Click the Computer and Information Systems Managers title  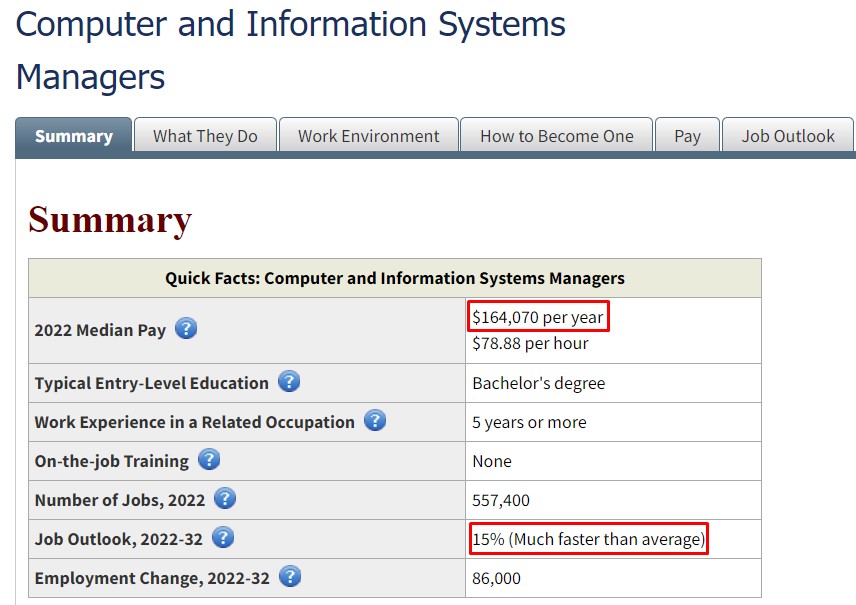pos(290,50)
